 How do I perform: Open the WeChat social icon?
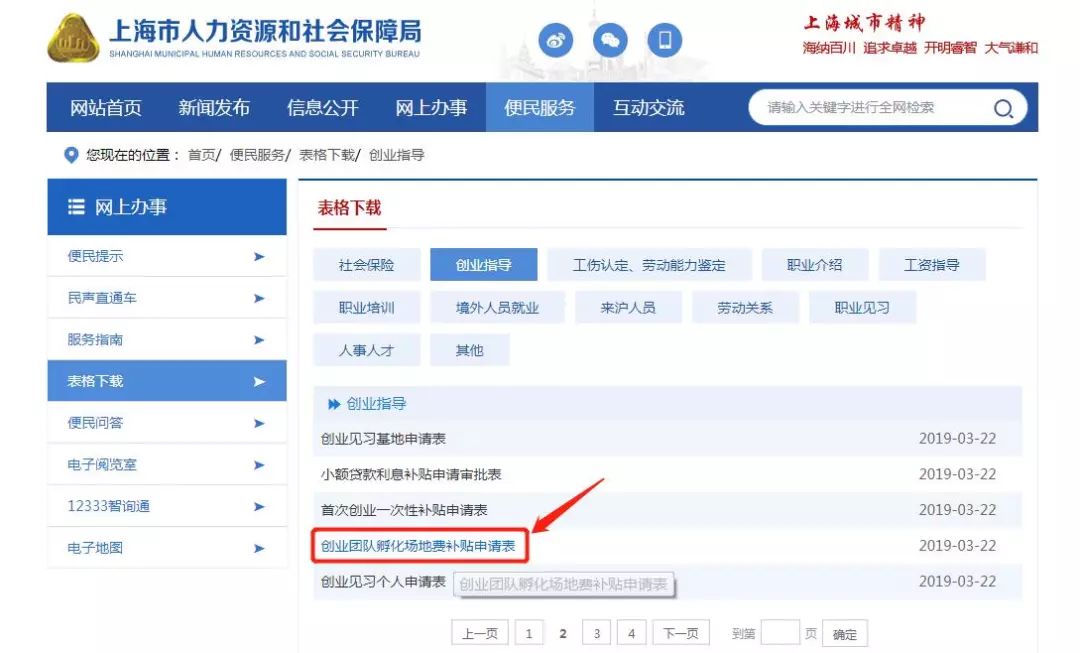pyautogui.click(x=610, y=40)
